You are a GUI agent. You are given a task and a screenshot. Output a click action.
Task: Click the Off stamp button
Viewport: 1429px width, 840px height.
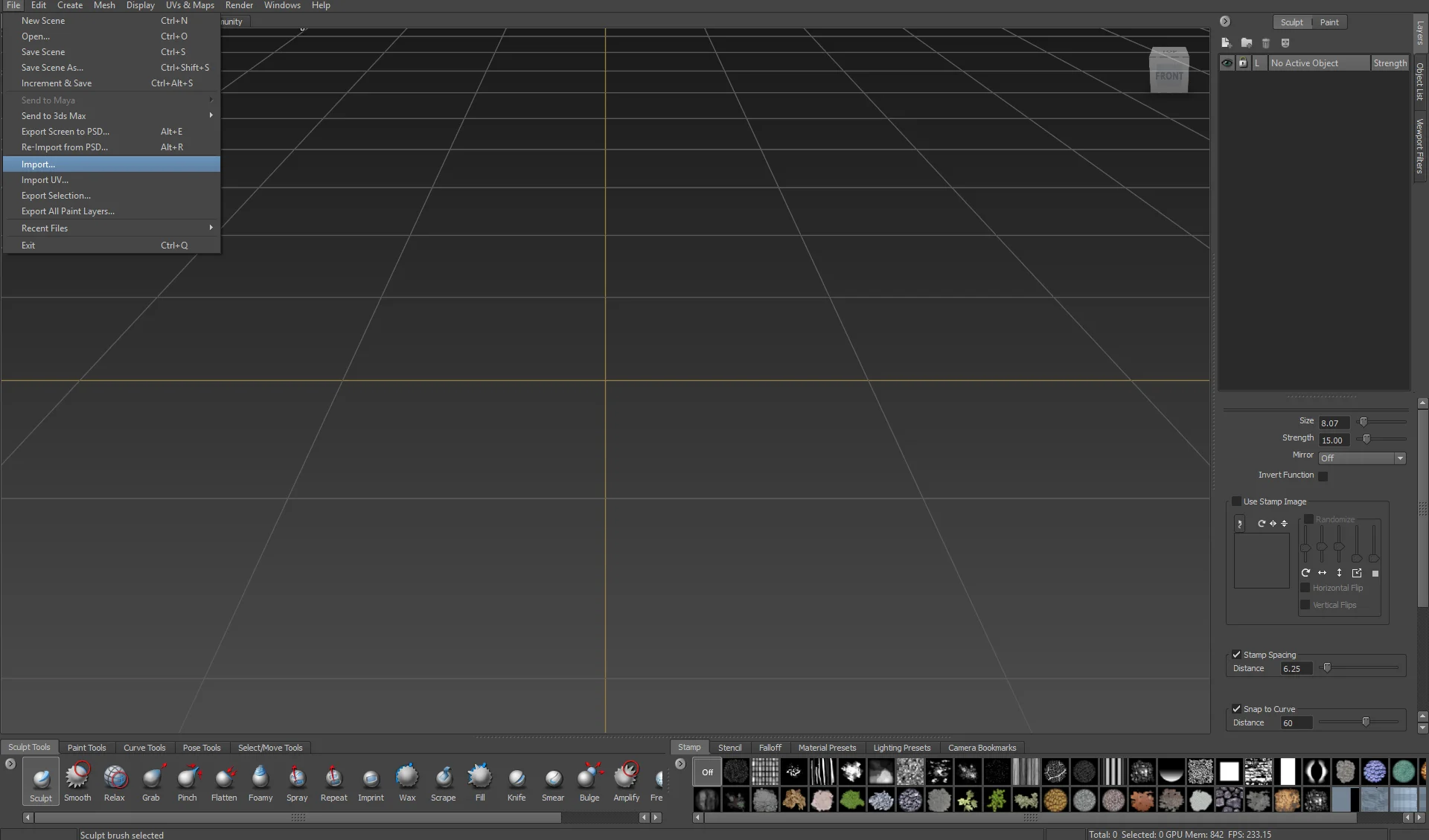[x=707, y=772]
